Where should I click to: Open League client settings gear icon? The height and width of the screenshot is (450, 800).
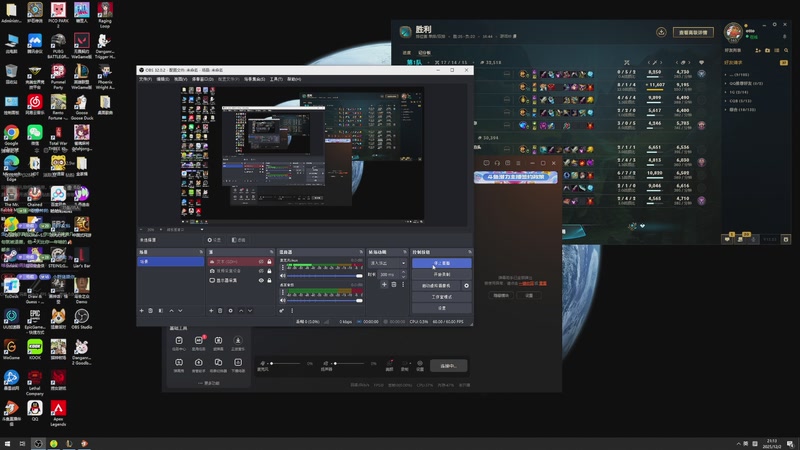coord(774,24)
